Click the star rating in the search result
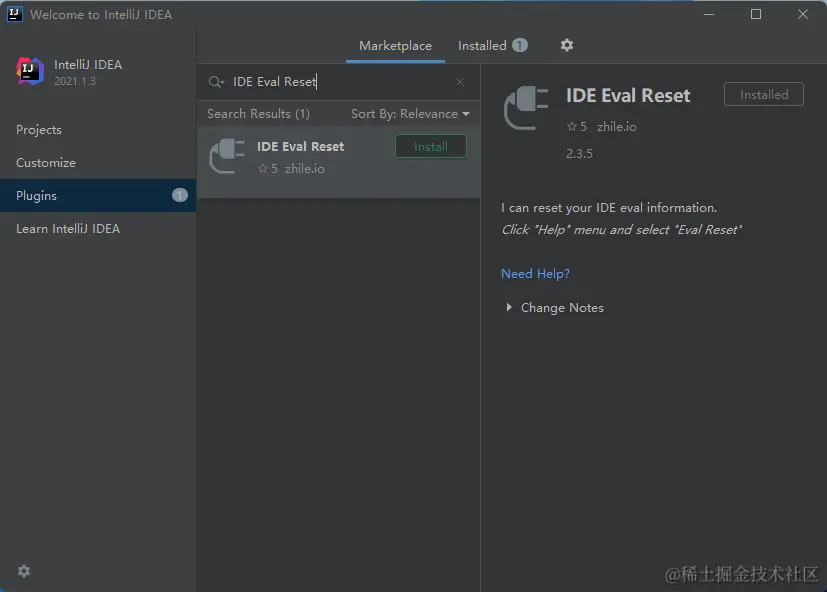This screenshot has height=592, width=827. tap(267, 169)
